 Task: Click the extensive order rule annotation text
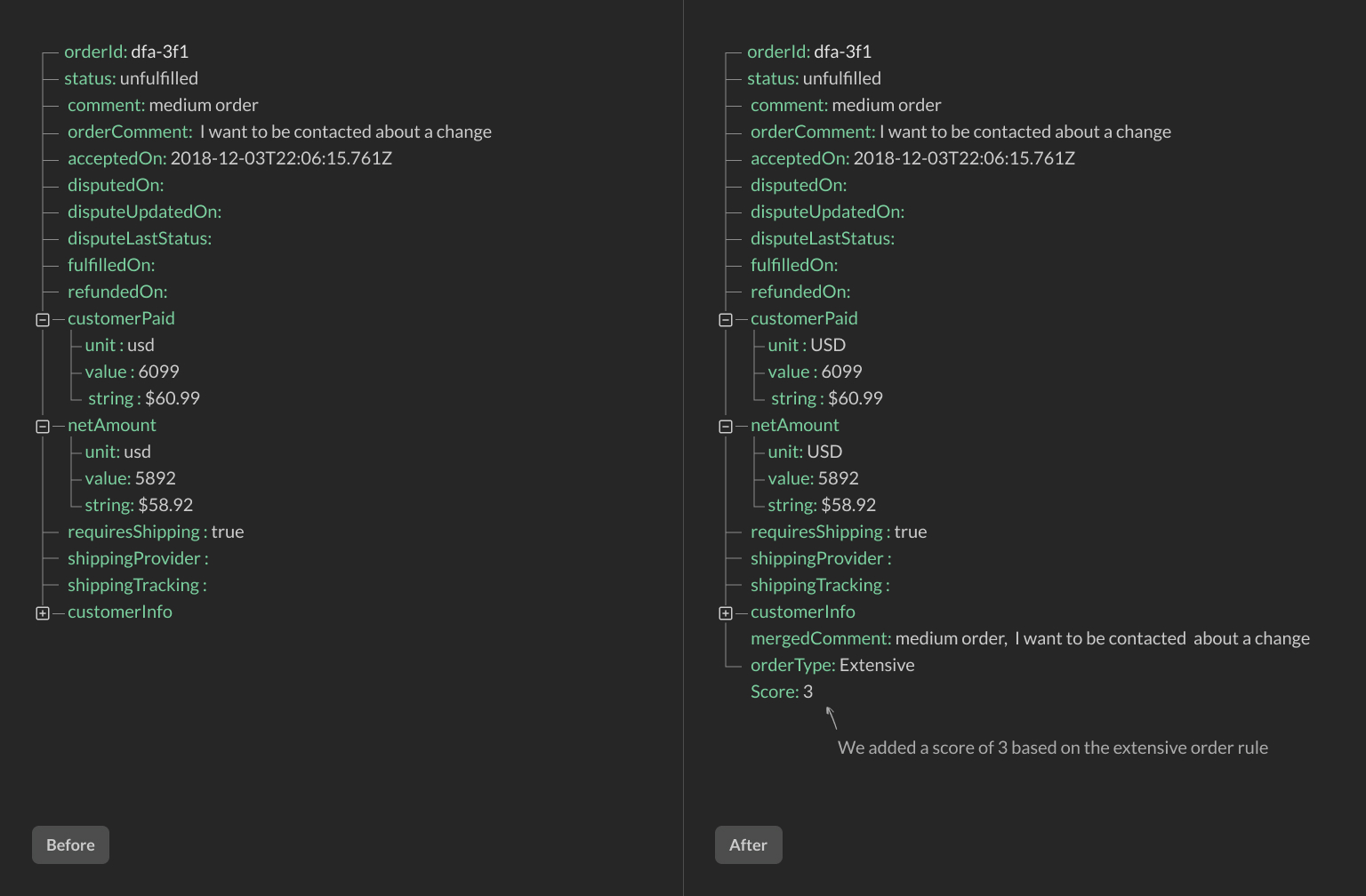(1053, 748)
